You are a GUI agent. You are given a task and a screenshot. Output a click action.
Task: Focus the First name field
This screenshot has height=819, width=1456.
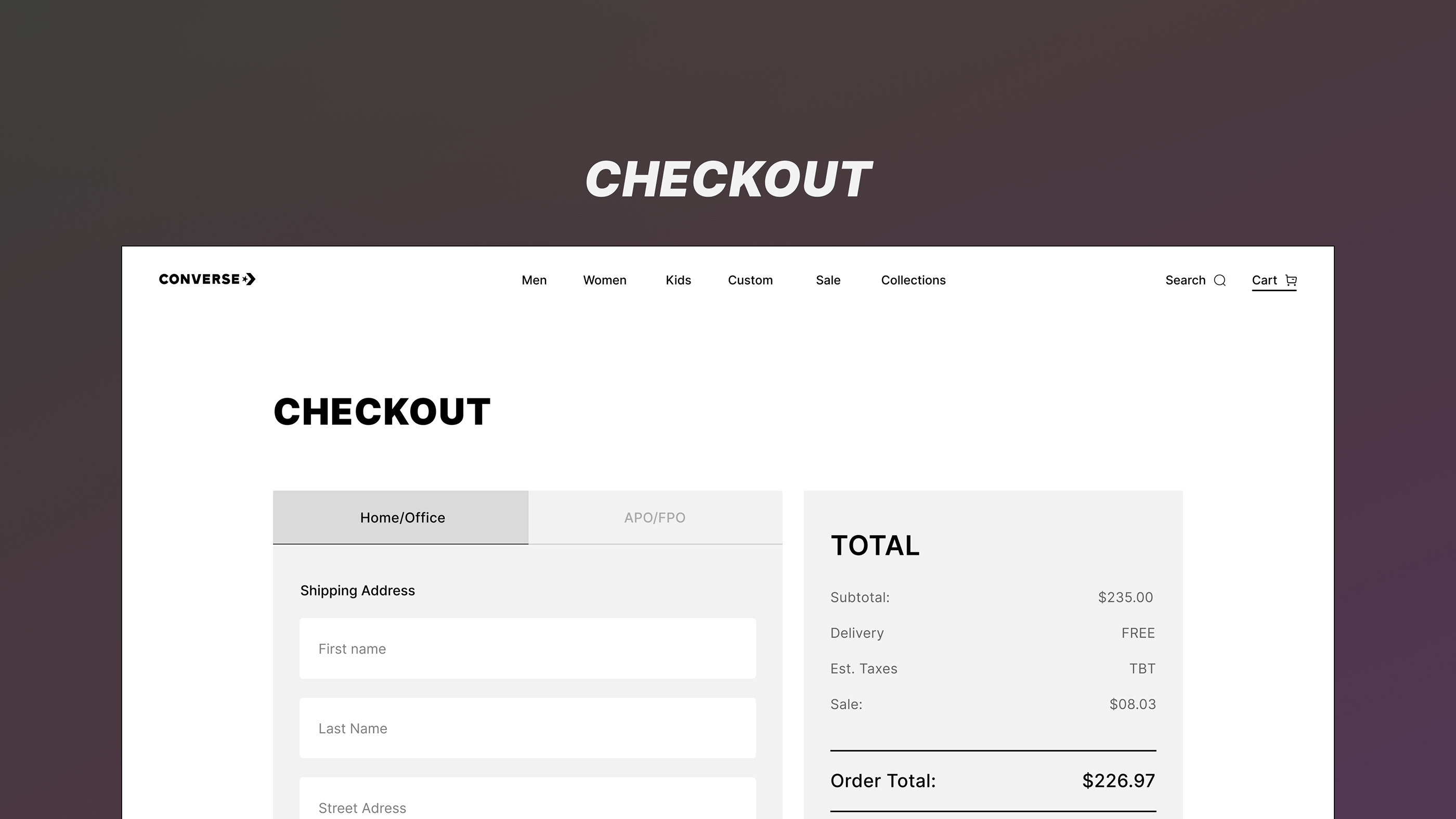[527, 648]
